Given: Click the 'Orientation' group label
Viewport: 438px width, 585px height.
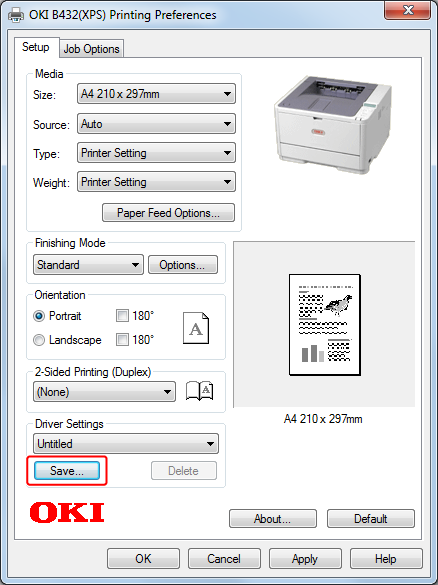Looking at the screenshot, I should tap(60, 295).
